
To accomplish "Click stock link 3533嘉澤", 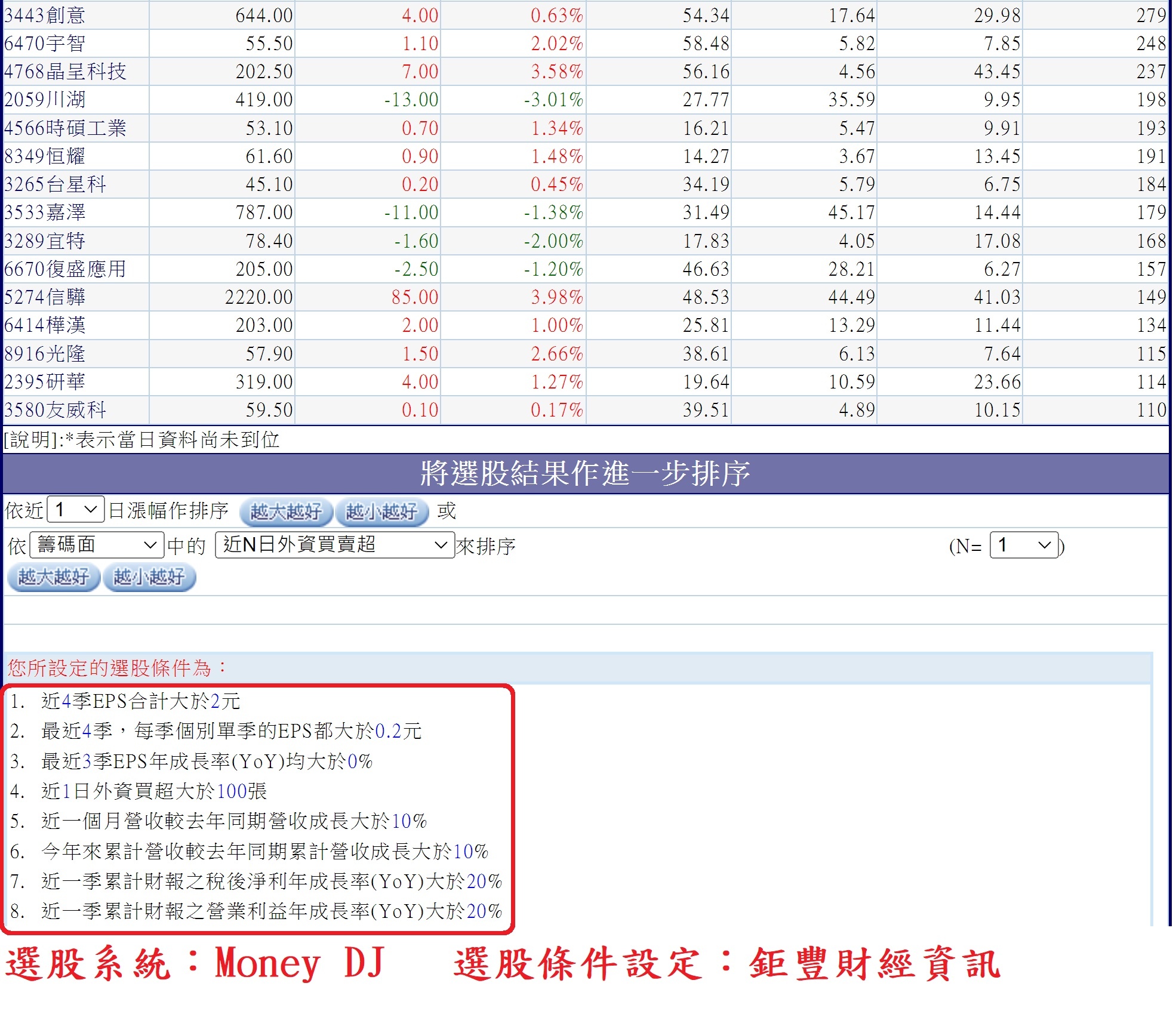I will tap(45, 212).
